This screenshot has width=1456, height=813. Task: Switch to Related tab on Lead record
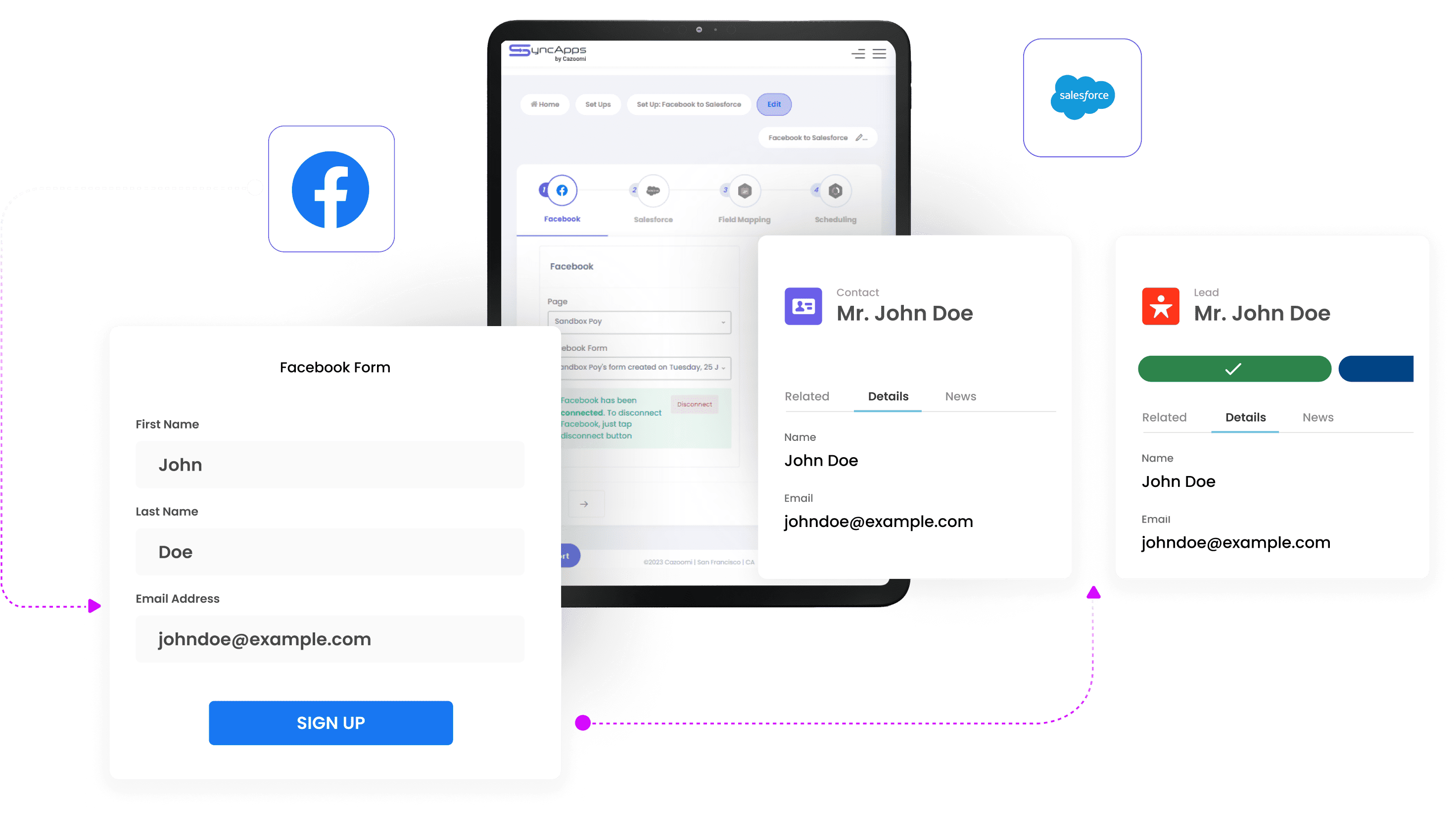coord(1164,417)
